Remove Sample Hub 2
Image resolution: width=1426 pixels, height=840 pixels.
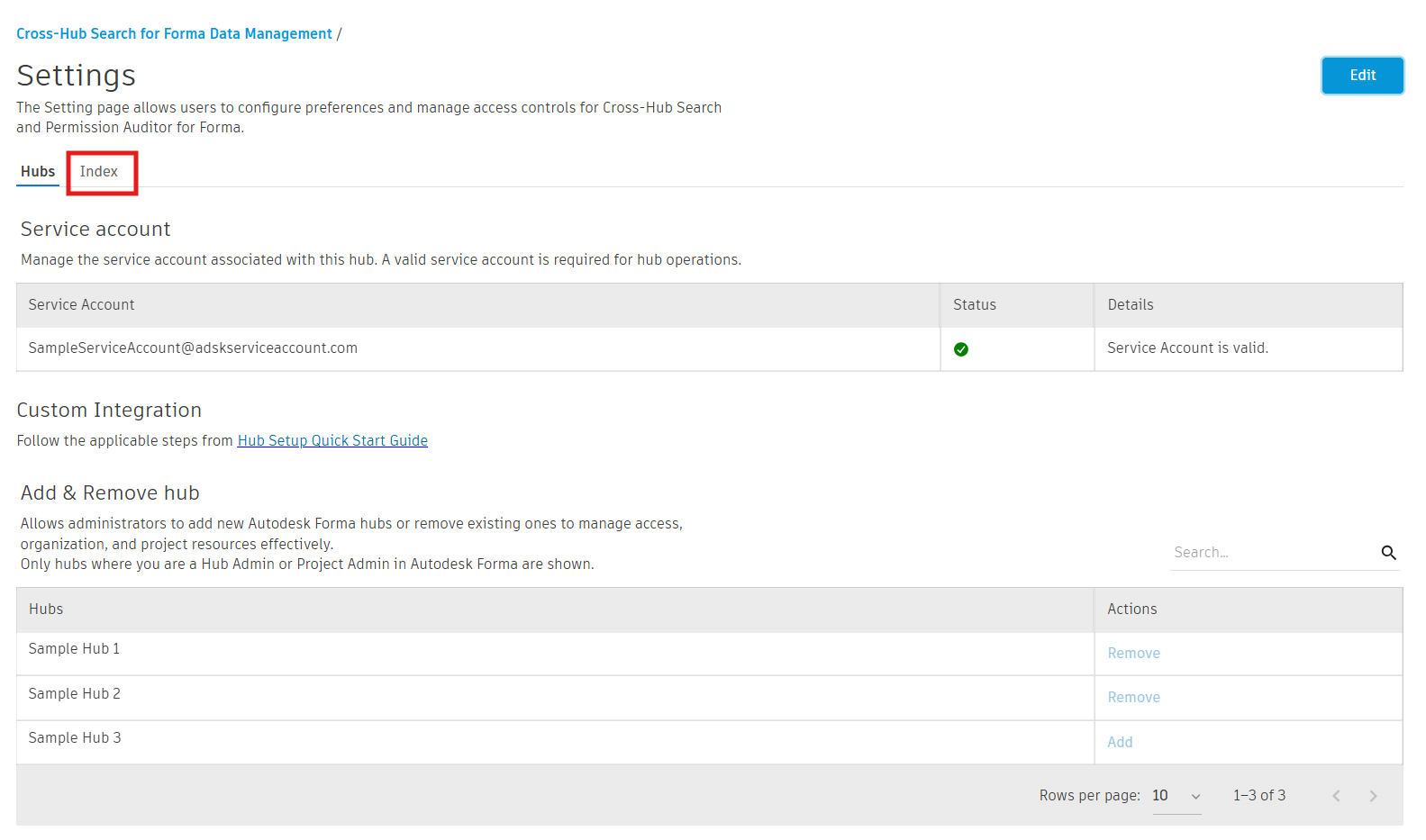pos(1133,698)
